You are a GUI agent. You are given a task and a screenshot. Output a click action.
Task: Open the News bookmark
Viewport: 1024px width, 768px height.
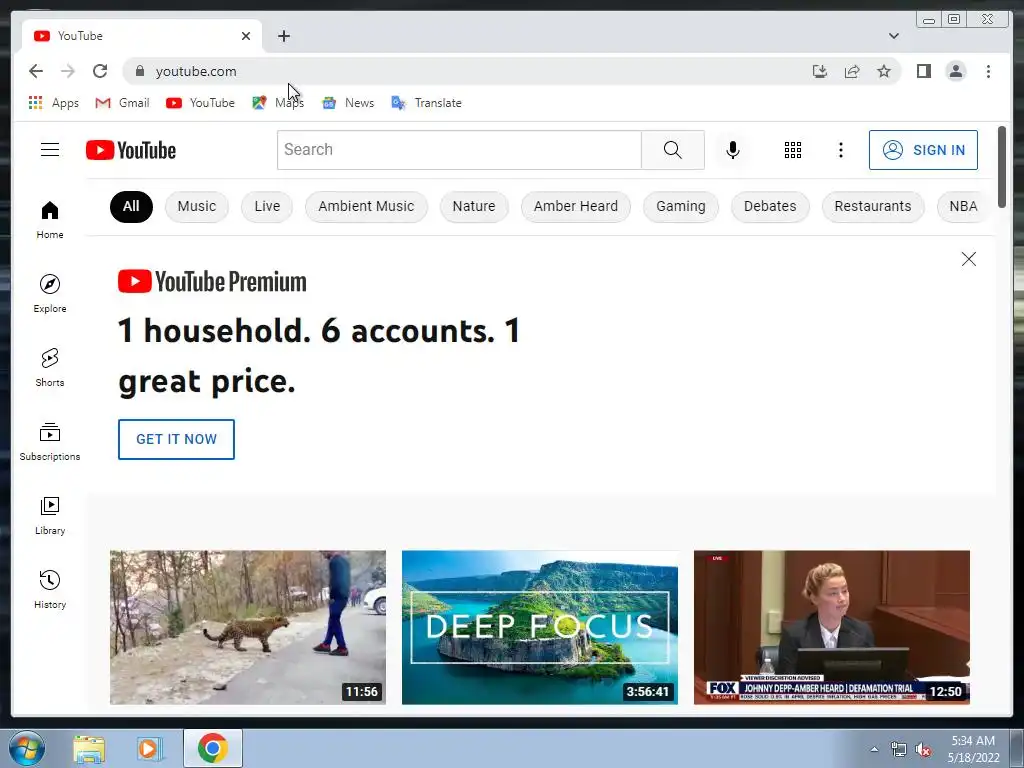(x=348, y=103)
